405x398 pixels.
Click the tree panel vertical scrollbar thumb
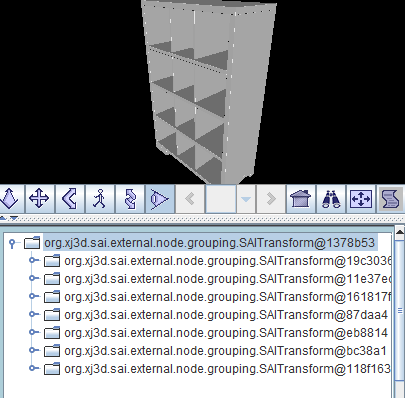(400, 310)
